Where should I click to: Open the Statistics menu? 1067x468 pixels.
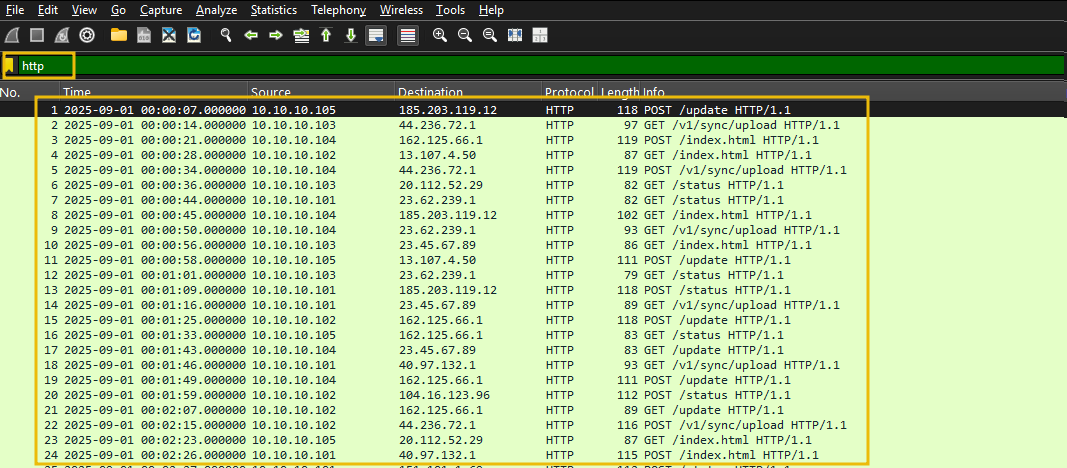click(x=274, y=10)
